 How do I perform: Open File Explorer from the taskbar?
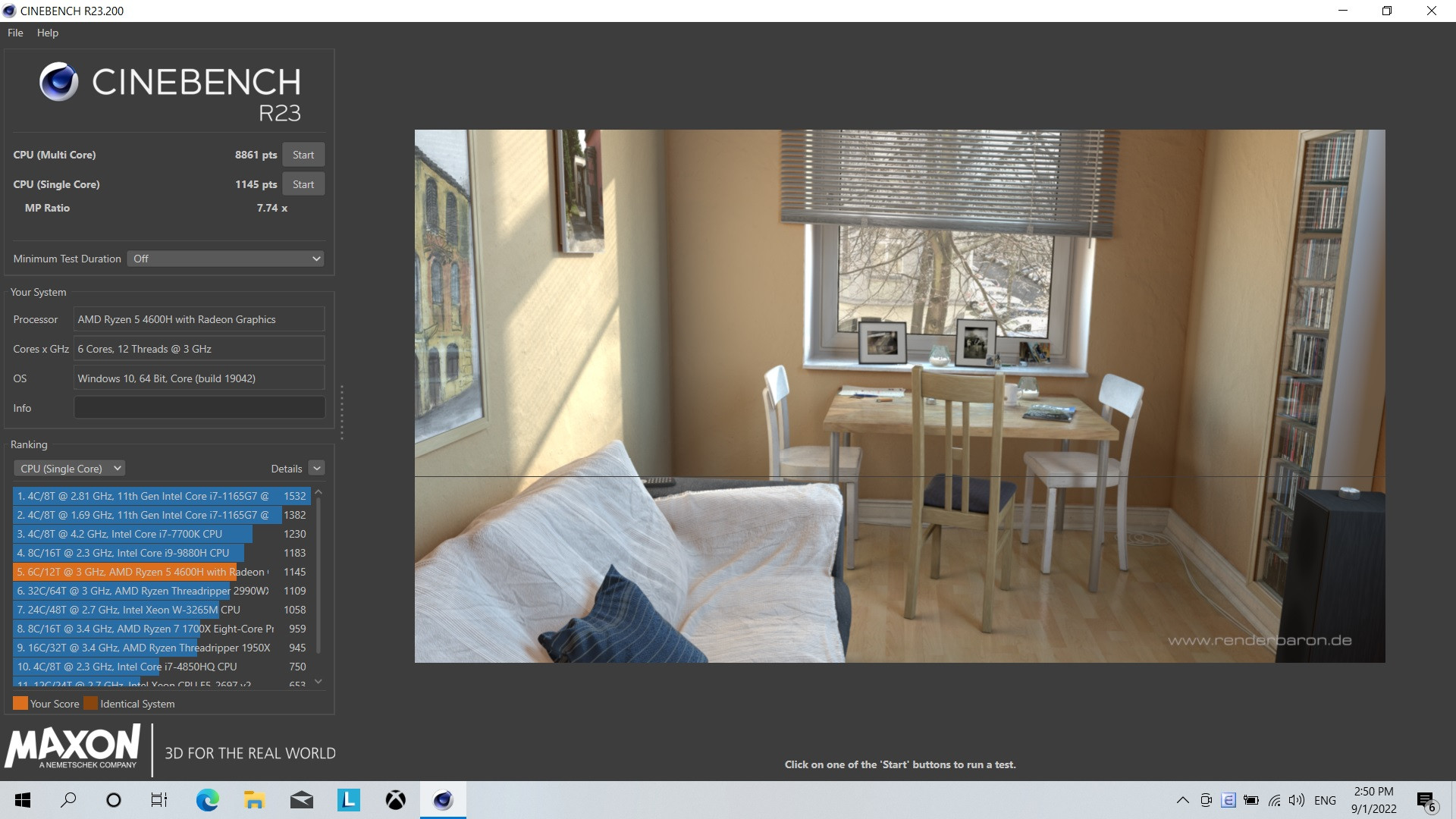(x=254, y=800)
